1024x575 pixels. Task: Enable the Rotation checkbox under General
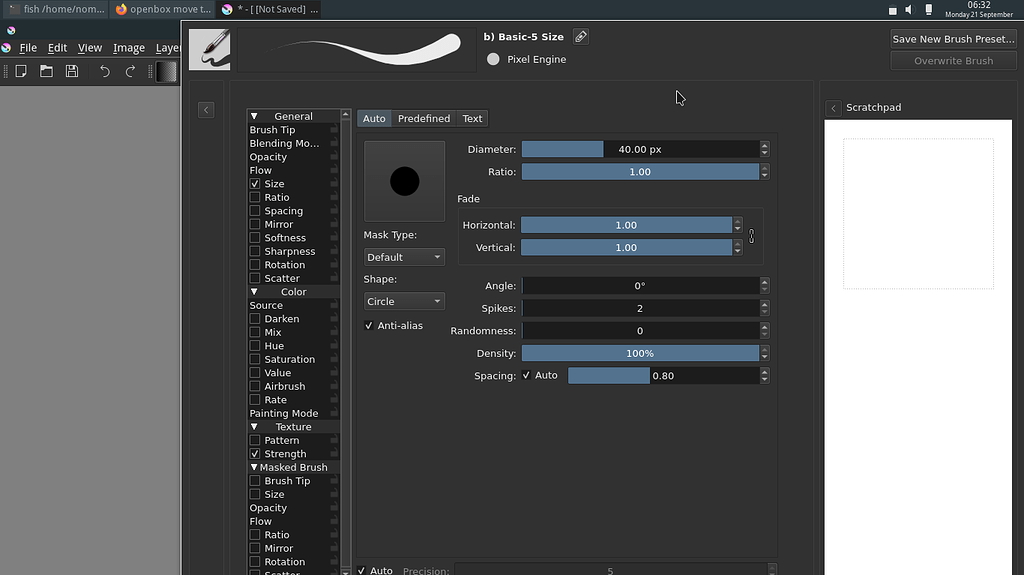tap(255, 265)
